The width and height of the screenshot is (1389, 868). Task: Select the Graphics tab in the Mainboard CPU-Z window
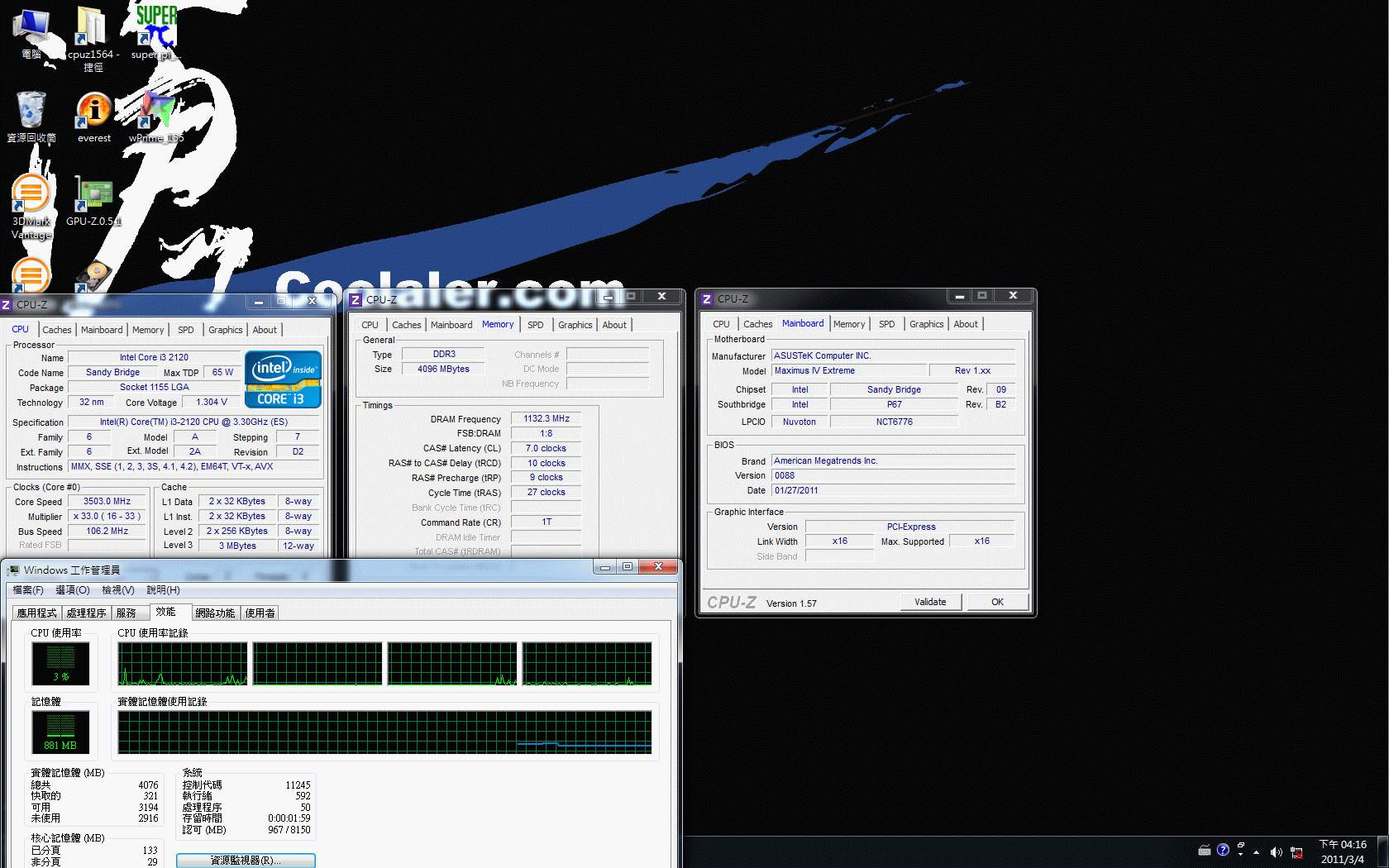click(926, 324)
